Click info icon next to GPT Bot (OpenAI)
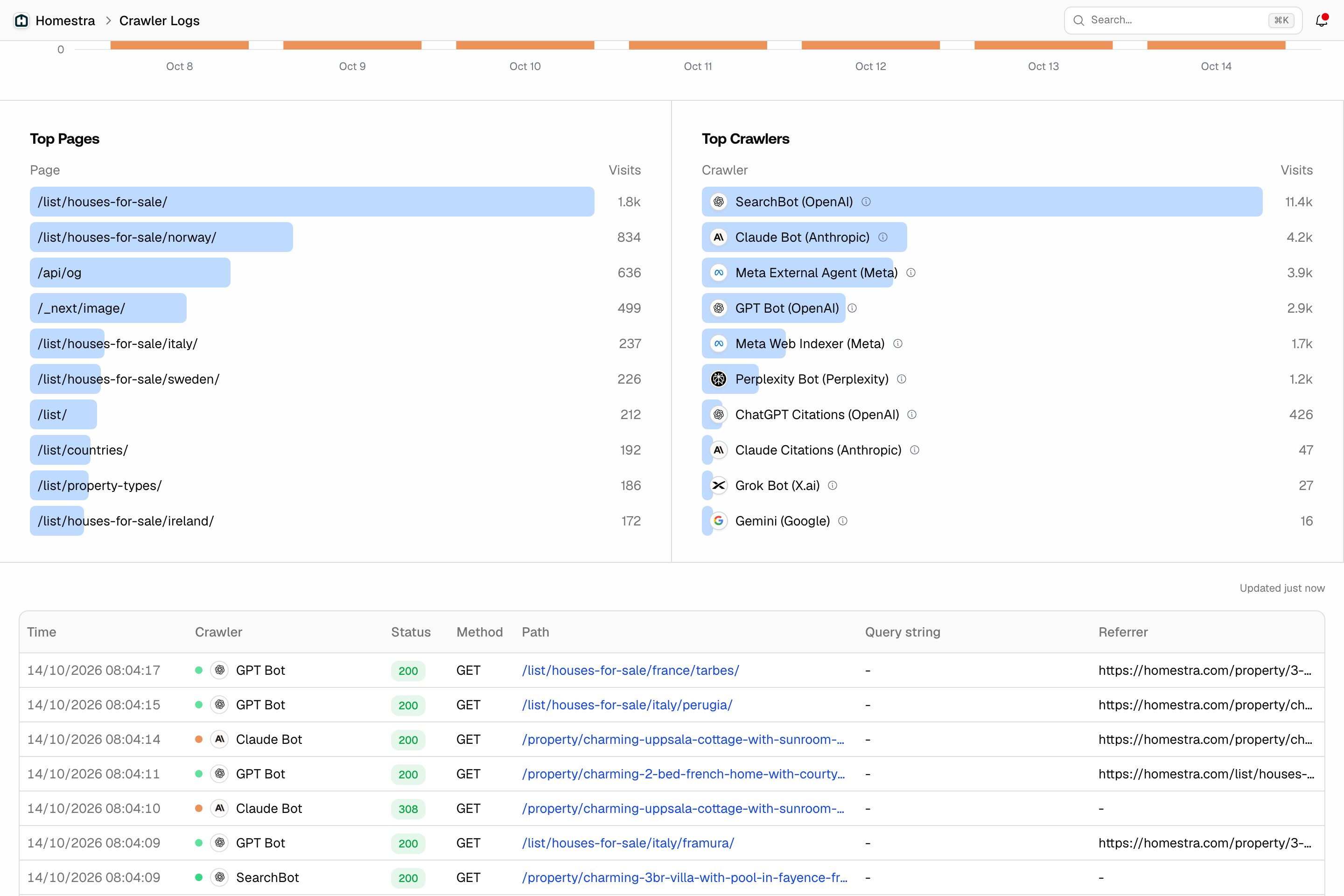The height and width of the screenshot is (896, 1344). pyautogui.click(x=852, y=308)
